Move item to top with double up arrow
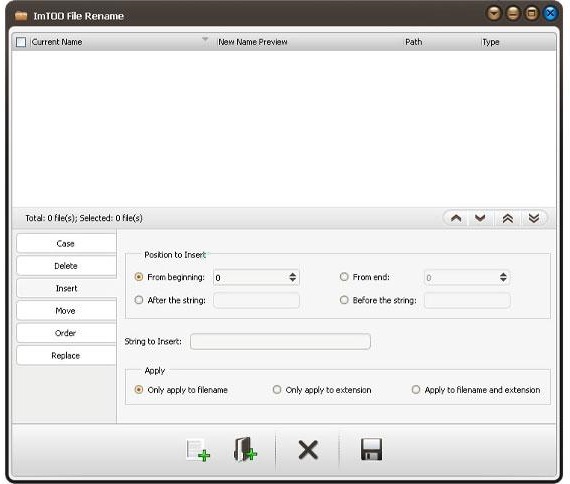Screen dimensions: 570x484 pyautogui.click(x=507, y=218)
